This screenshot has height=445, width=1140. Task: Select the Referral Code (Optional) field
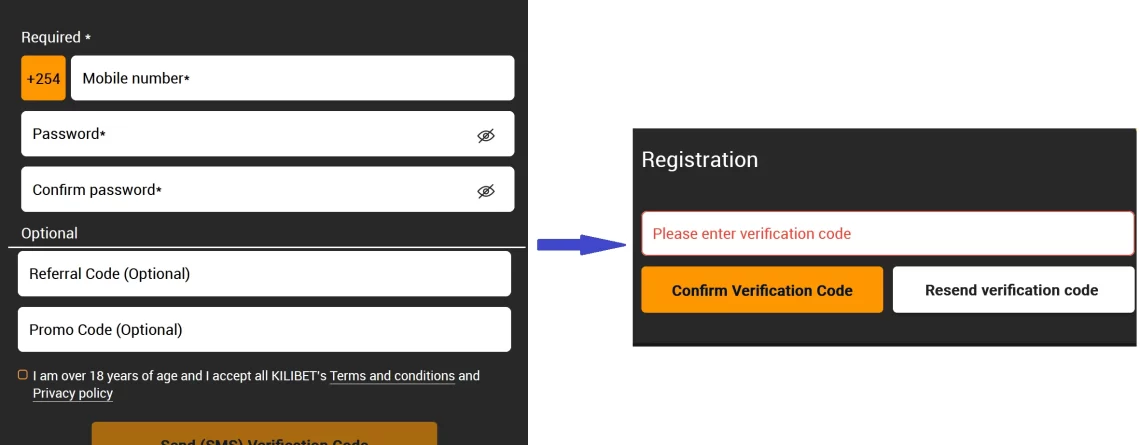coord(265,274)
